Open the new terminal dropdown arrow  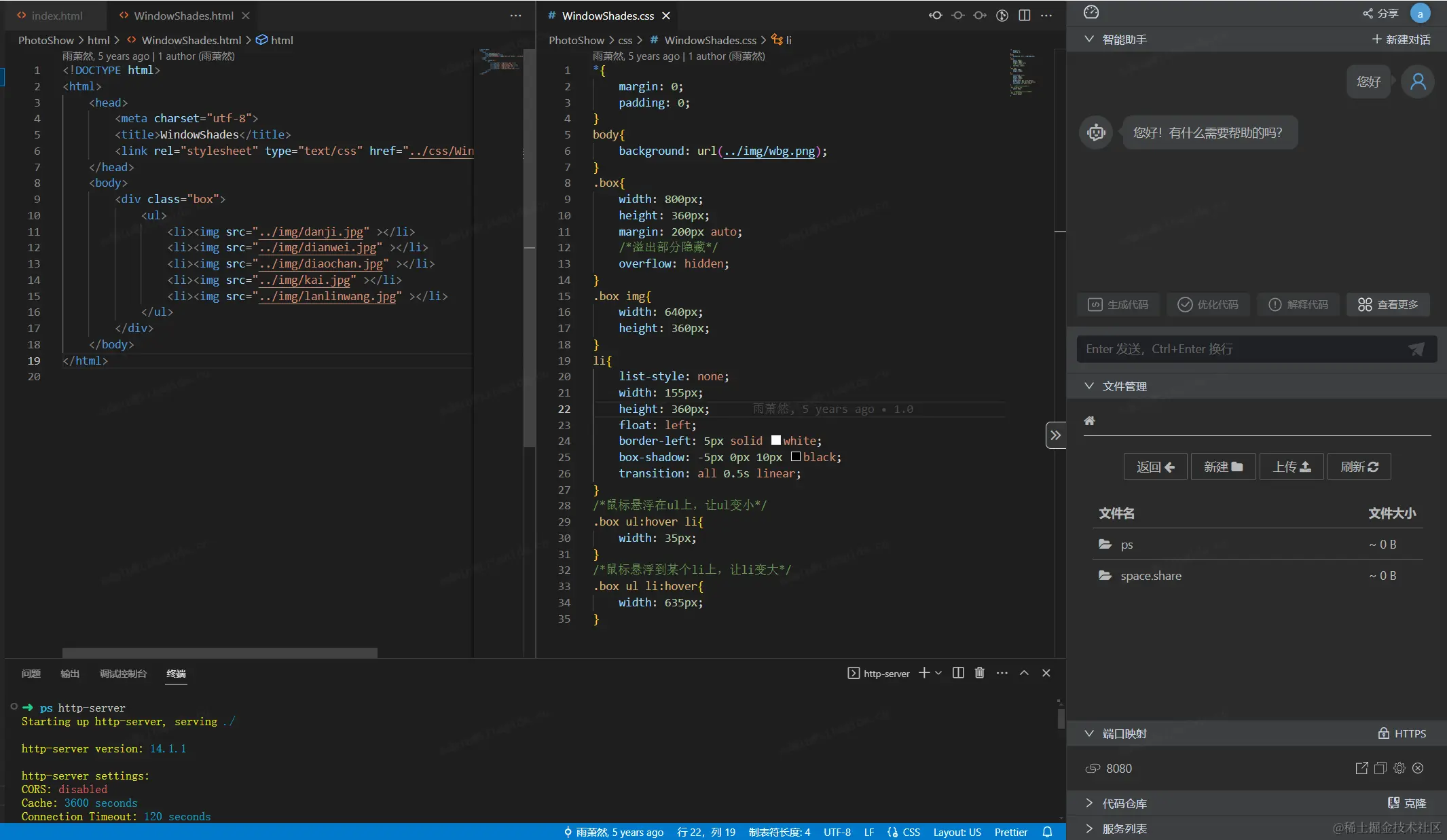coord(938,673)
